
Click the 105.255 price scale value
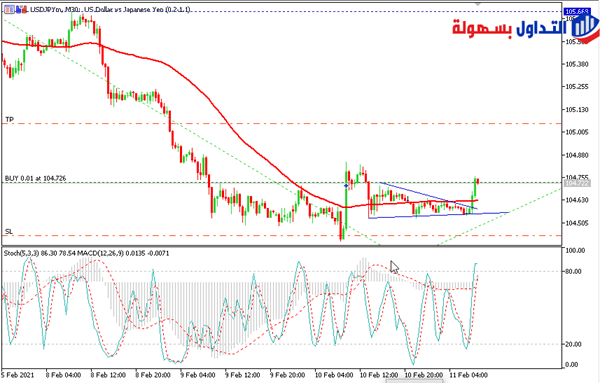[577, 86]
